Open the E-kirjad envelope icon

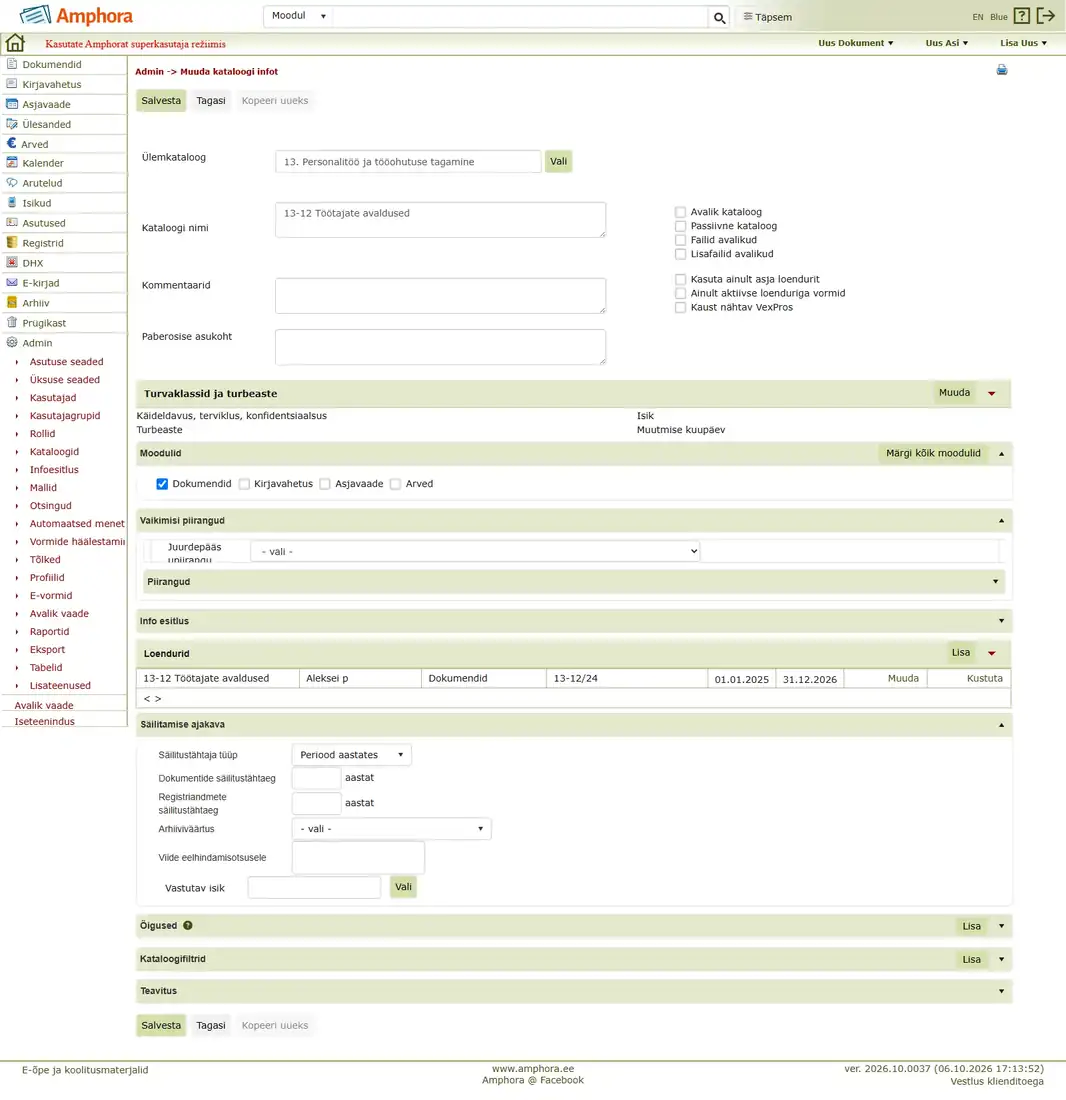click(12, 283)
